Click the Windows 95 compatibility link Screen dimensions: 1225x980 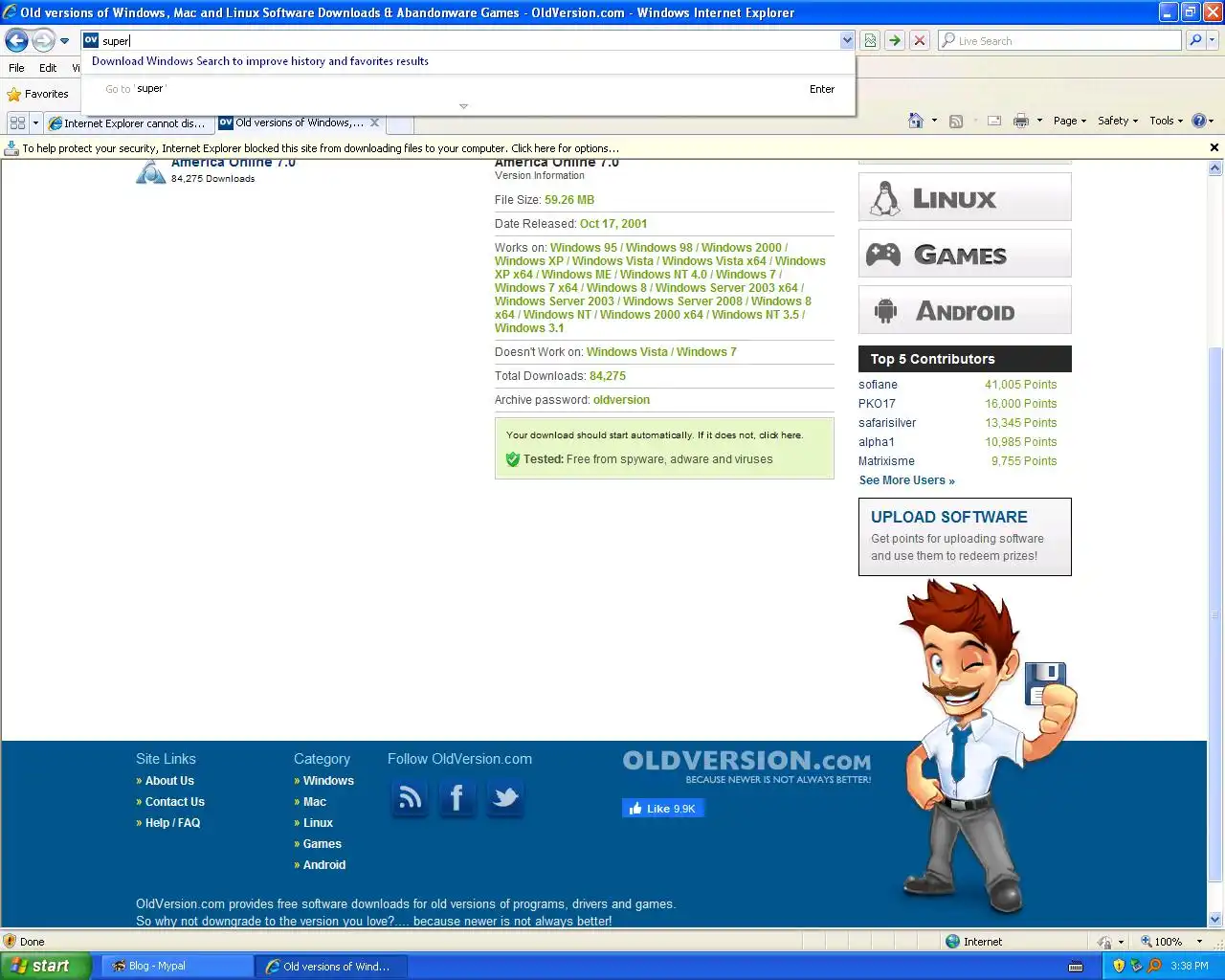[583, 248]
